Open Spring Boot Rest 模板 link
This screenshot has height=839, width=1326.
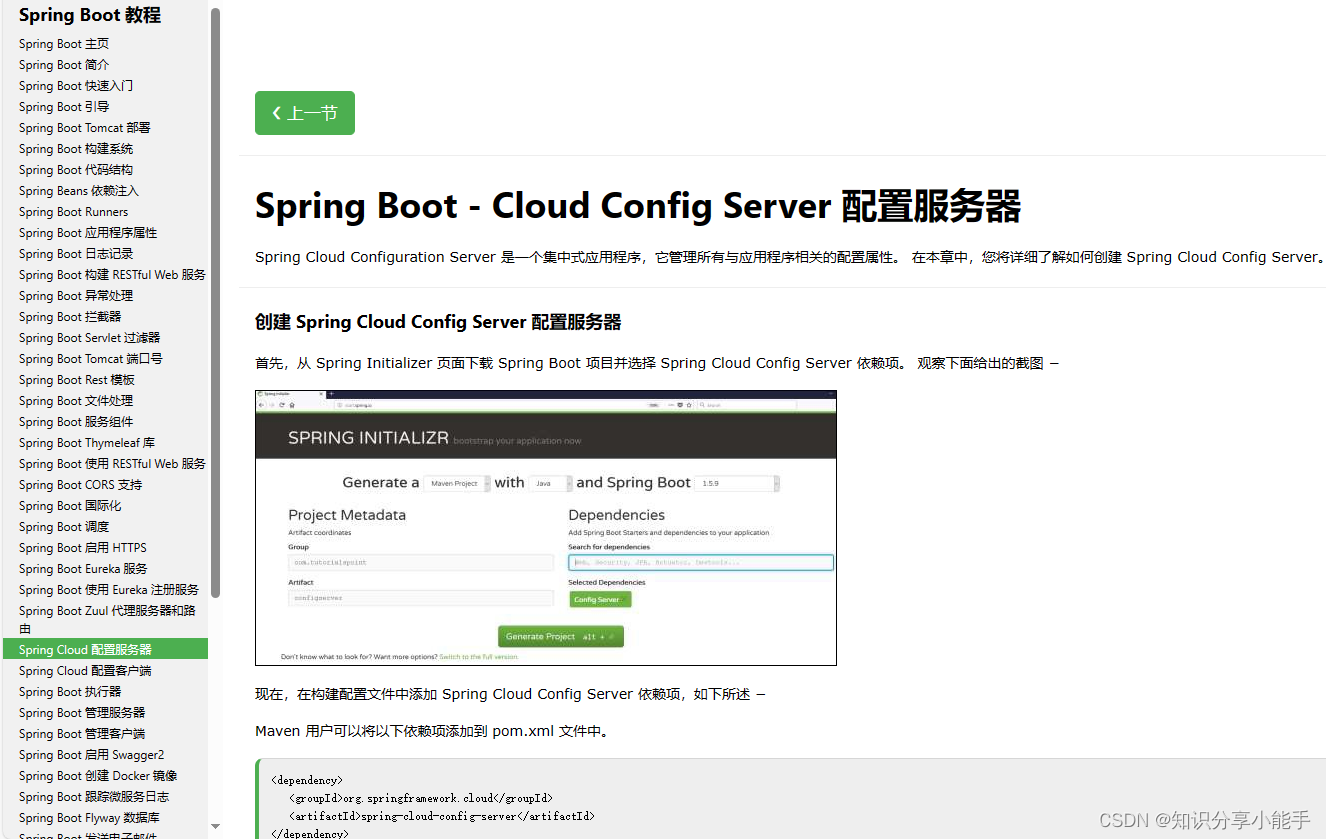point(77,380)
